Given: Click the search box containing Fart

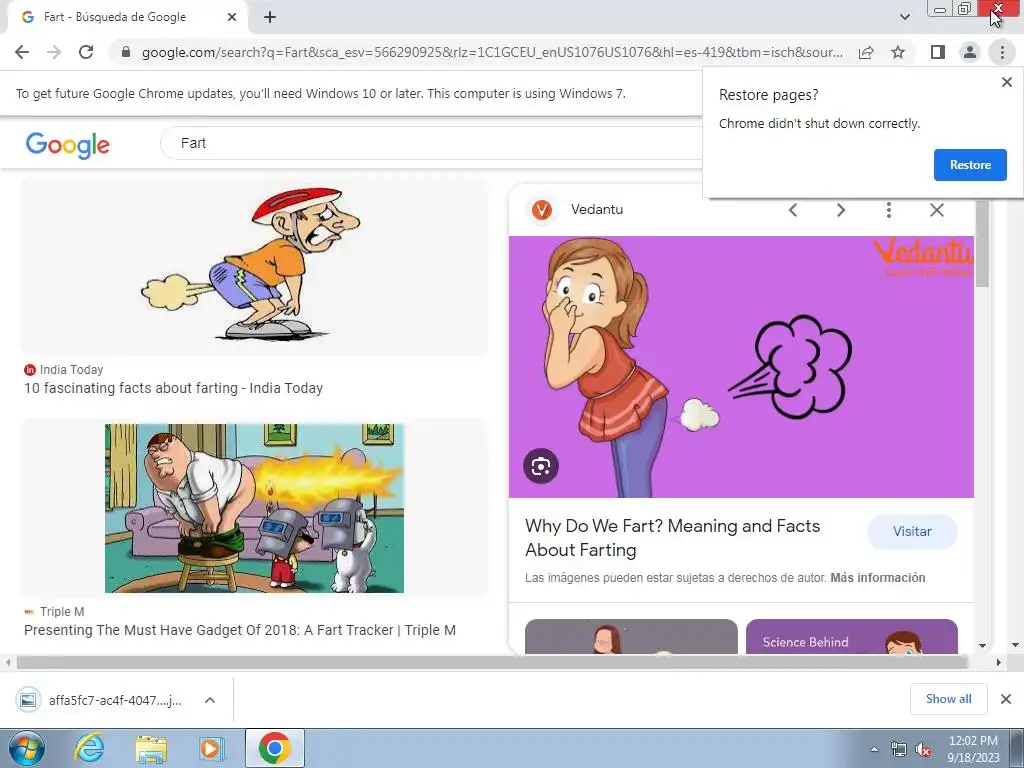Looking at the screenshot, I should [431, 143].
